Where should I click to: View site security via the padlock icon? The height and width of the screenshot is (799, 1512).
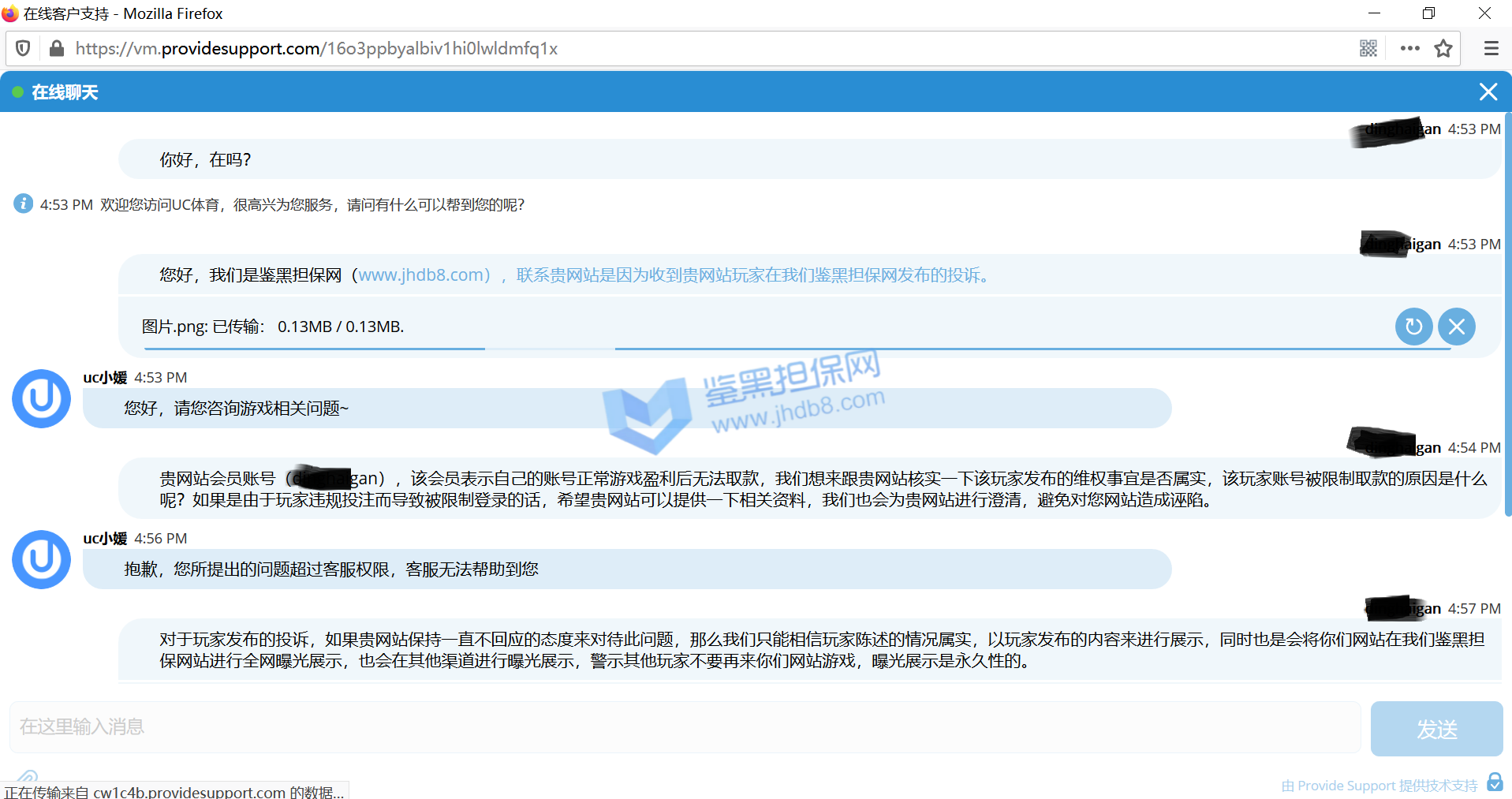pyautogui.click(x=56, y=49)
